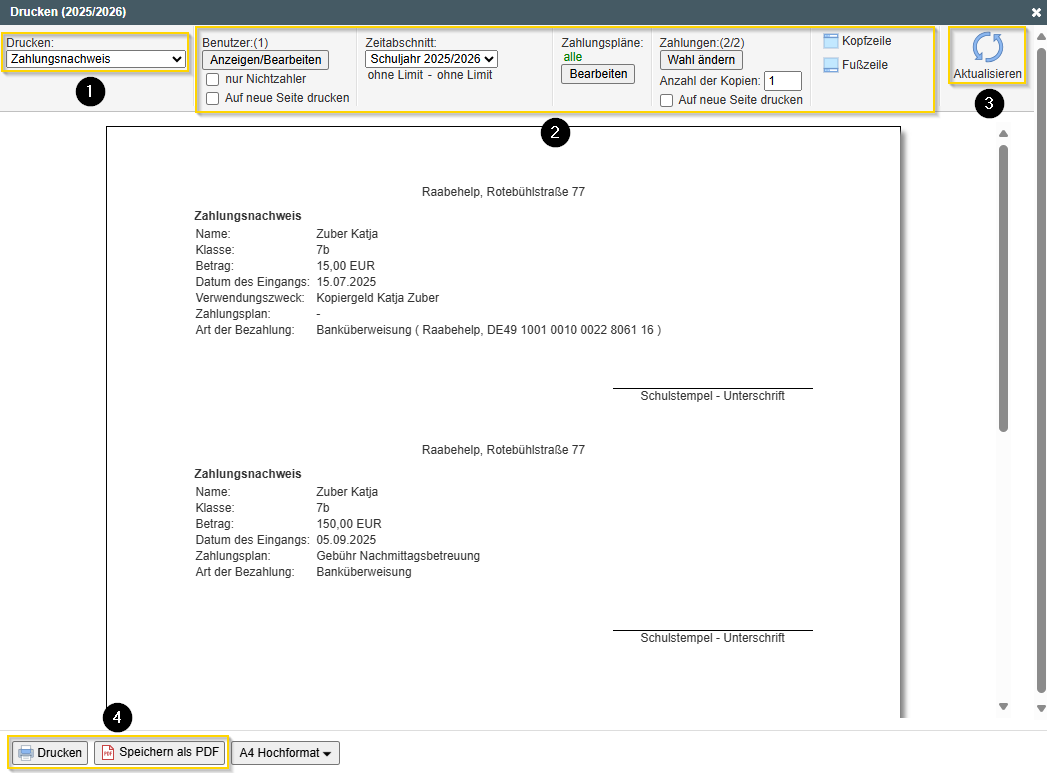Image resolution: width=1047 pixels, height=773 pixels.
Task: Click the Anzahl der Kopien input field
Action: (782, 81)
